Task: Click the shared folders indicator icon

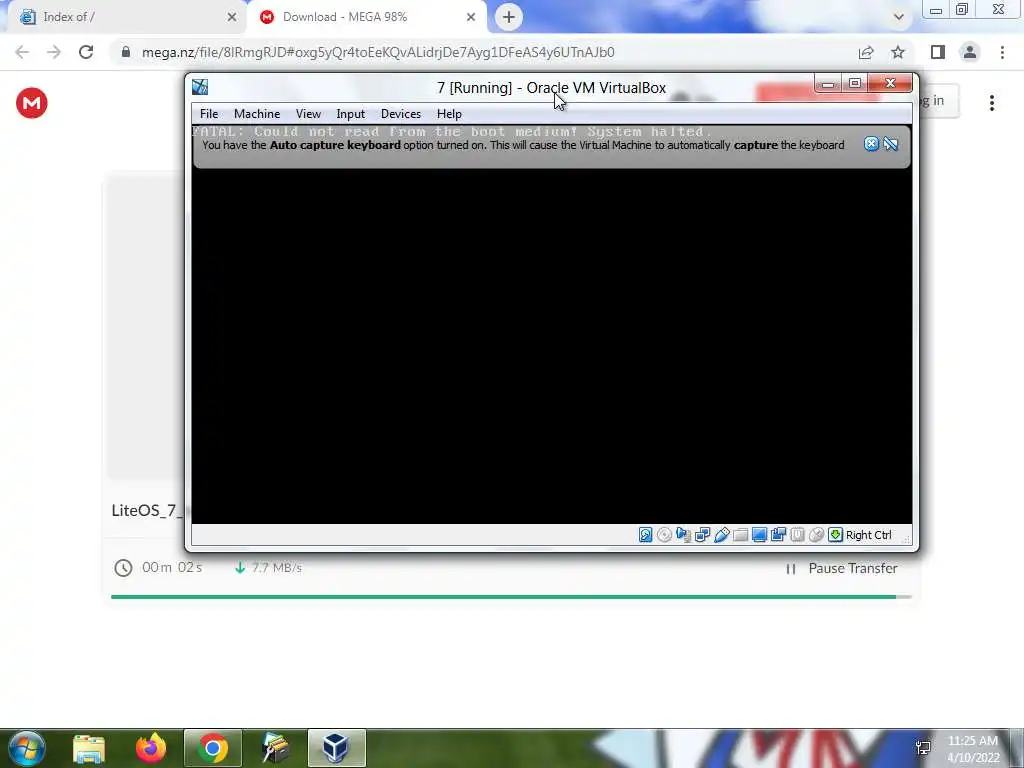Action: click(740, 535)
